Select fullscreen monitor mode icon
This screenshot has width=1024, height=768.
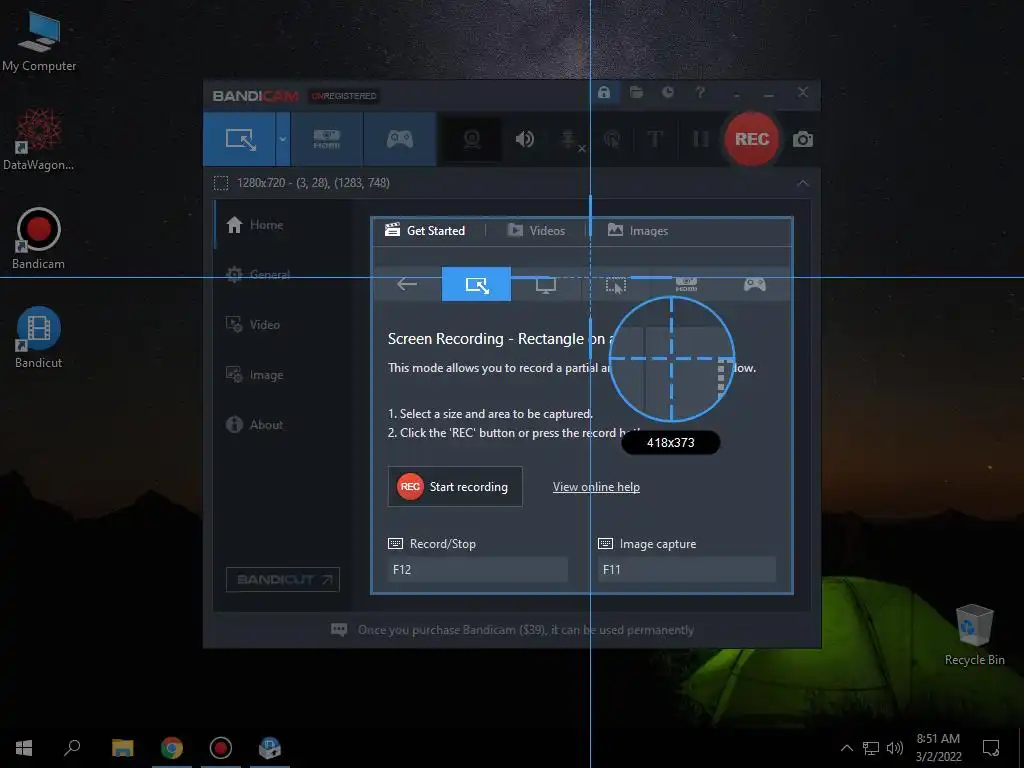546,285
